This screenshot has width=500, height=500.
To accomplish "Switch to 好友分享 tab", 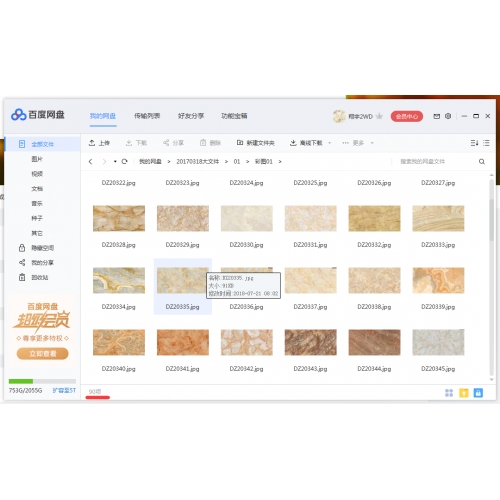I will (191, 116).
